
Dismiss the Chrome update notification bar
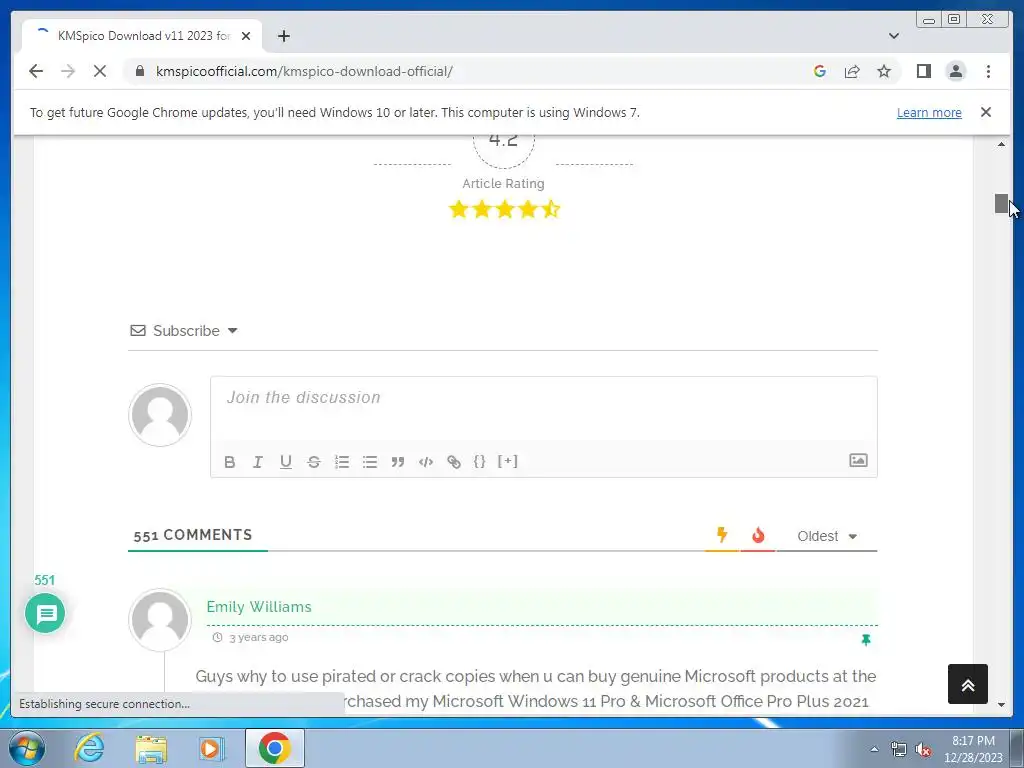985,112
